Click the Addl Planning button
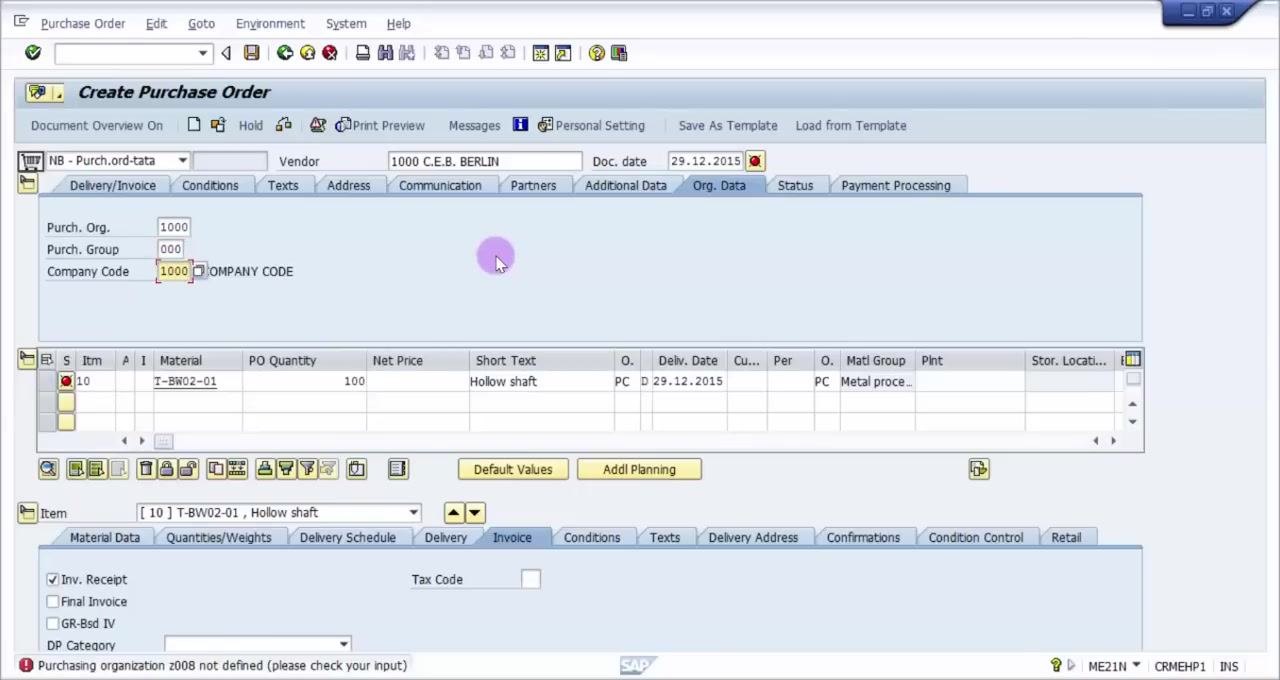This screenshot has height=680, width=1280. (639, 469)
